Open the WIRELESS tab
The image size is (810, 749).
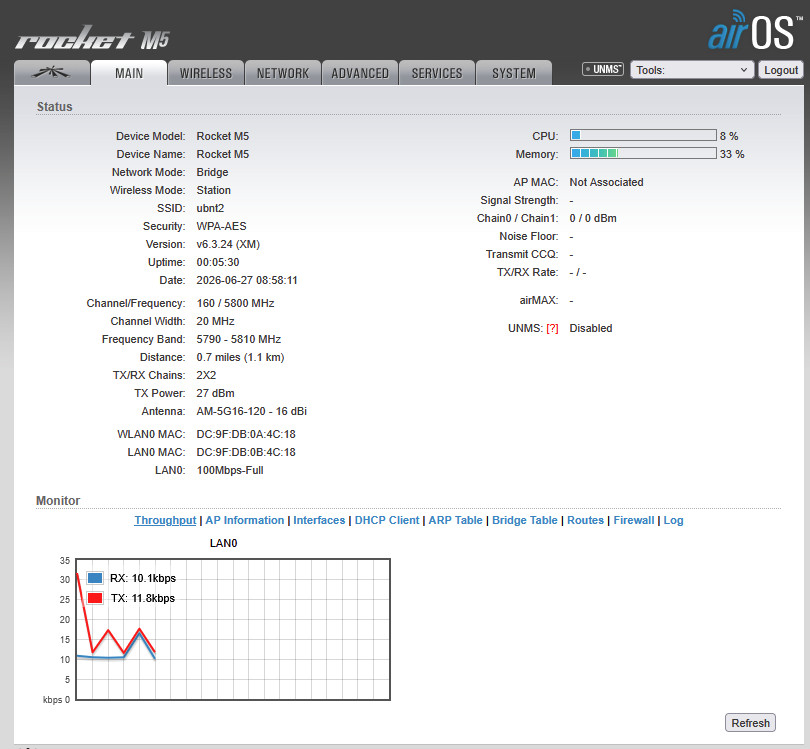coord(206,73)
